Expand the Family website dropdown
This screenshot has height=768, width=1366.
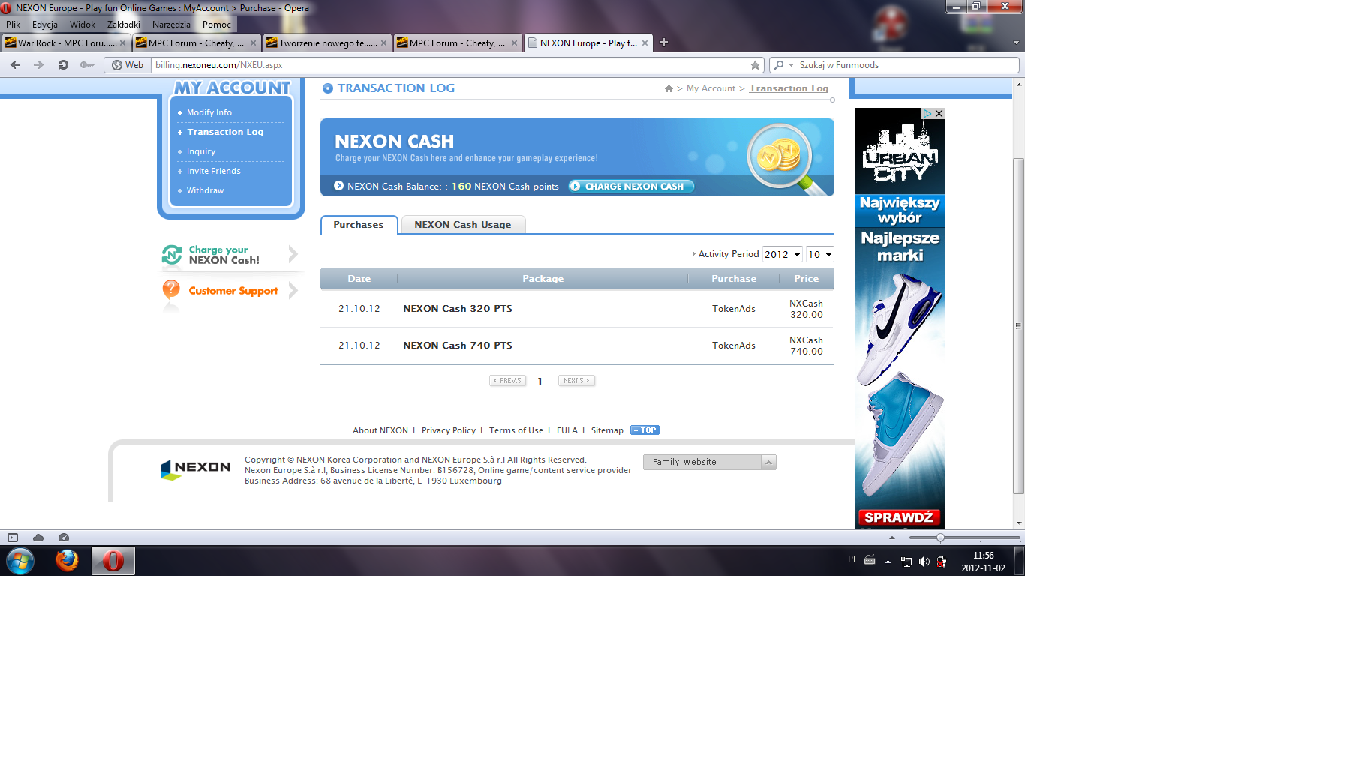coord(710,462)
